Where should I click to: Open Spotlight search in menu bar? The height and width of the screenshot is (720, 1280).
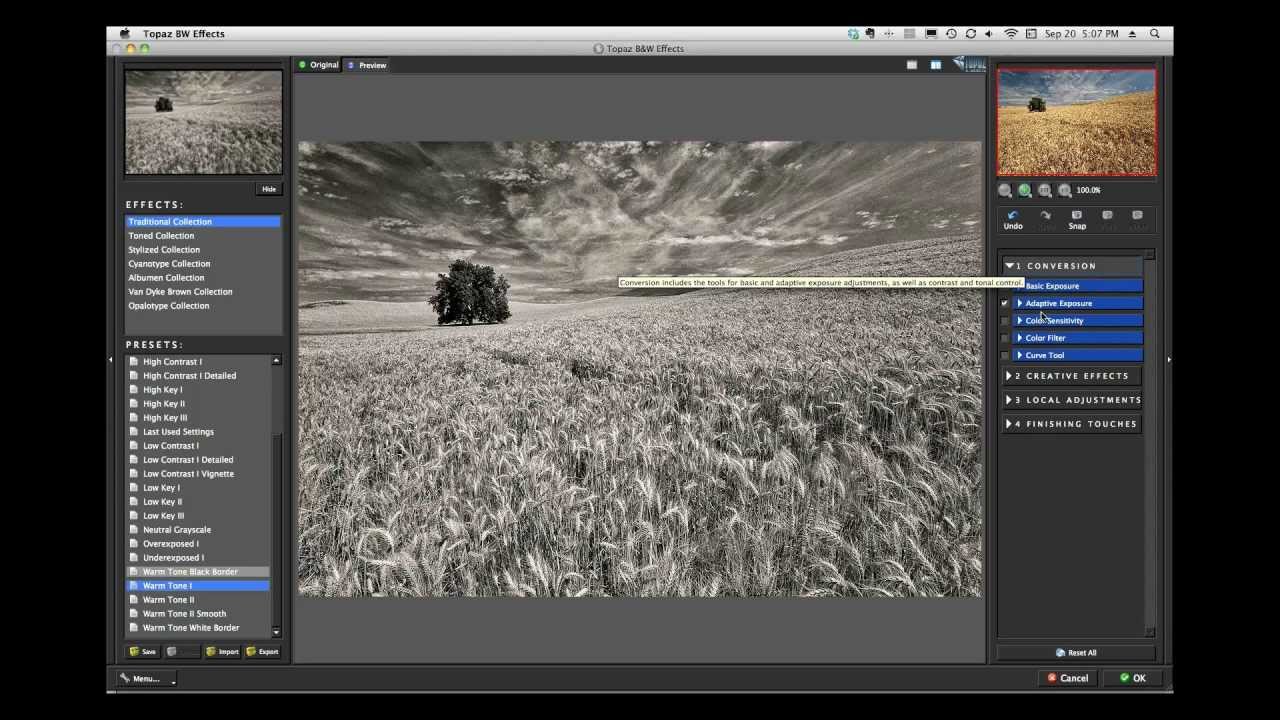[x=1155, y=34]
